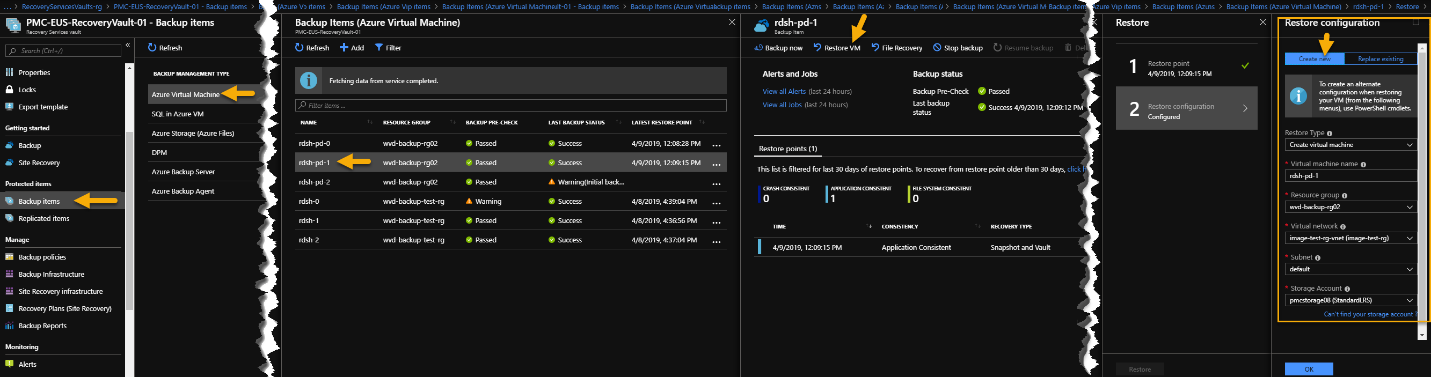This screenshot has height=377, width=1431.
Task: Click Can't find your storage account link
Action: (1369, 314)
